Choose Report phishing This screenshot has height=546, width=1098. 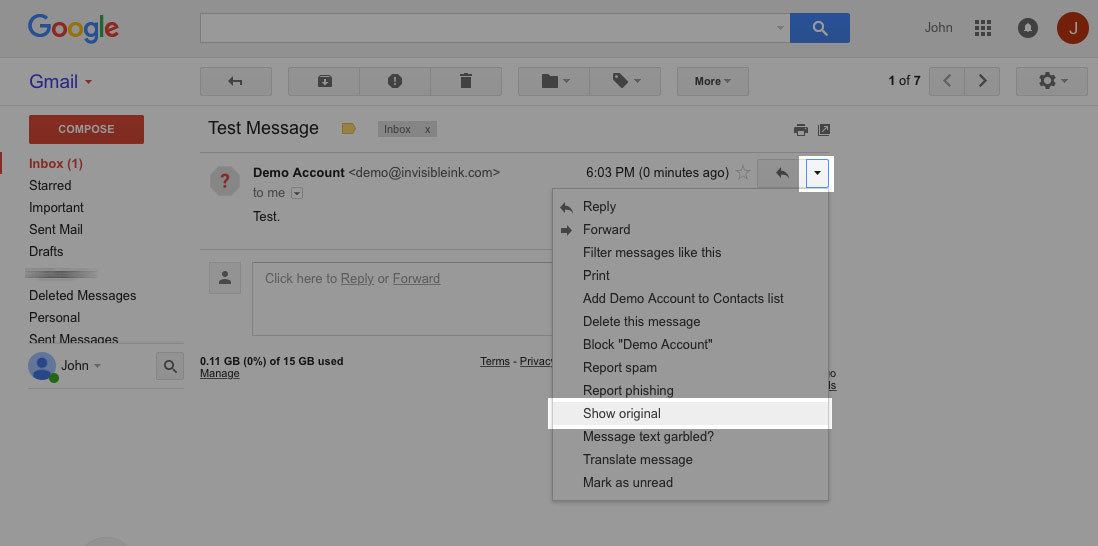[690, 390]
